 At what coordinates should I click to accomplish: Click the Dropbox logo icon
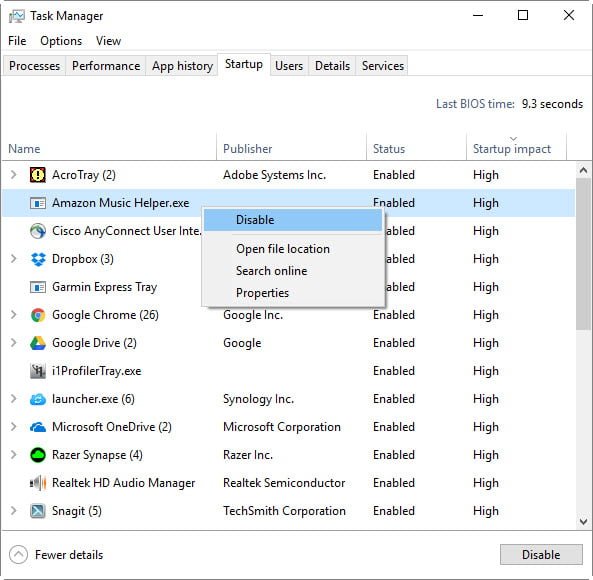[x=38, y=259]
